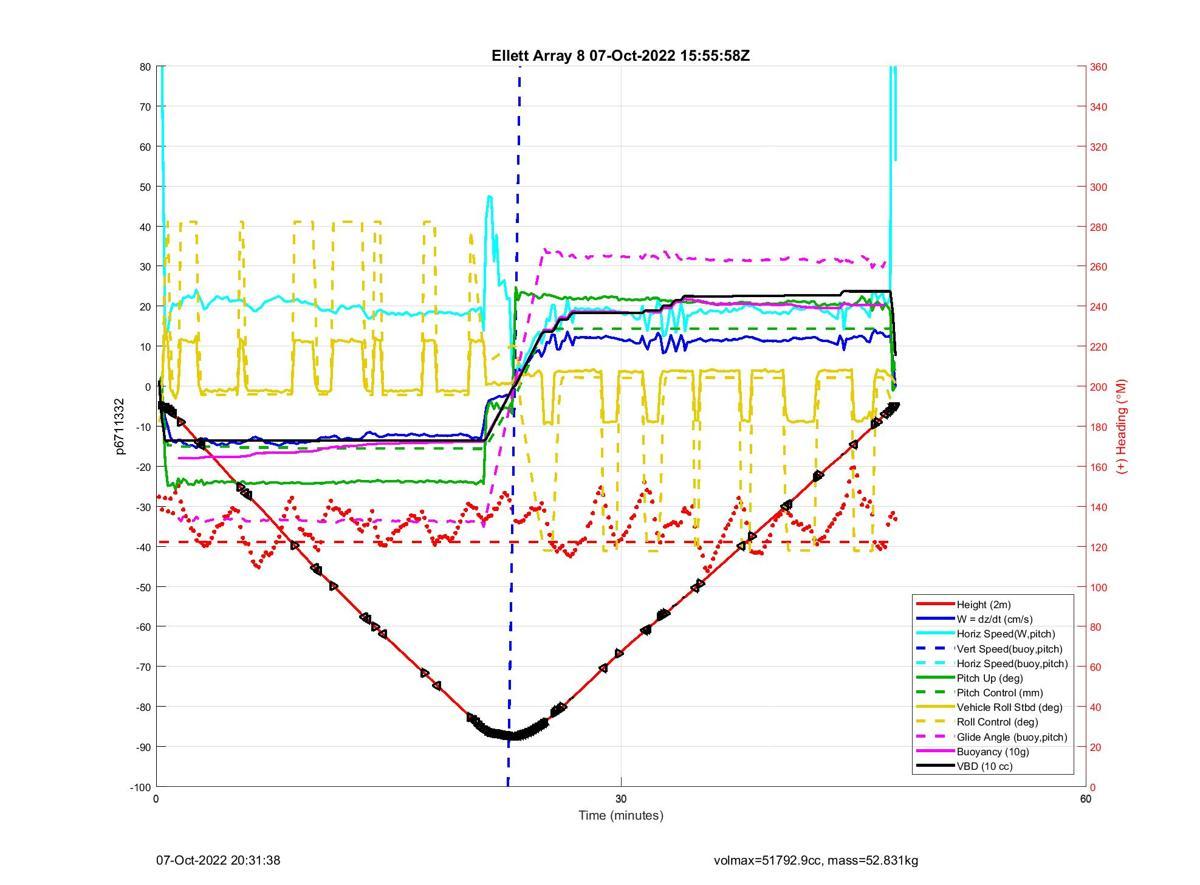Click the '30' tick on the time axis
This screenshot has width=1200, height=885.
[621, 799]
